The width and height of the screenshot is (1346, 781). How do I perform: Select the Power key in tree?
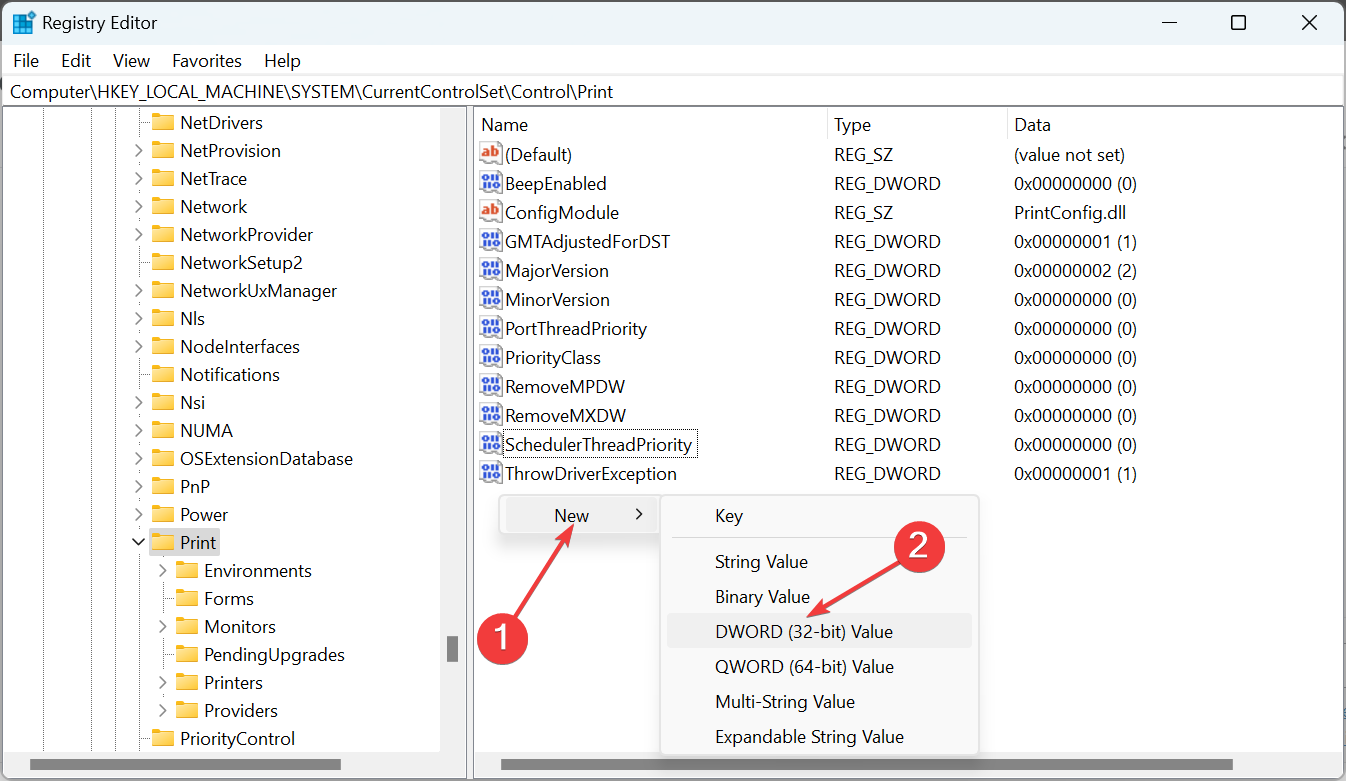(x=204, y=514)
